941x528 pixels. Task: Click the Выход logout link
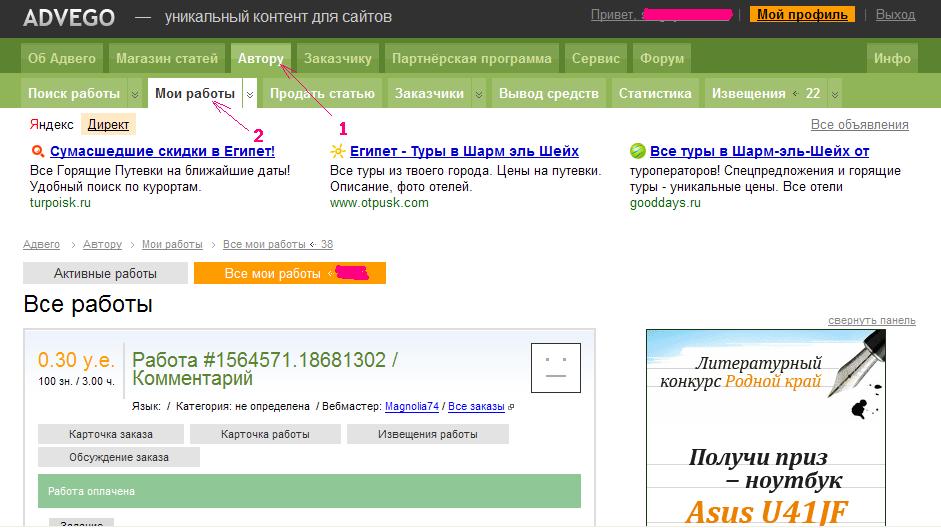pyautogui.click(x=895, y=14)
